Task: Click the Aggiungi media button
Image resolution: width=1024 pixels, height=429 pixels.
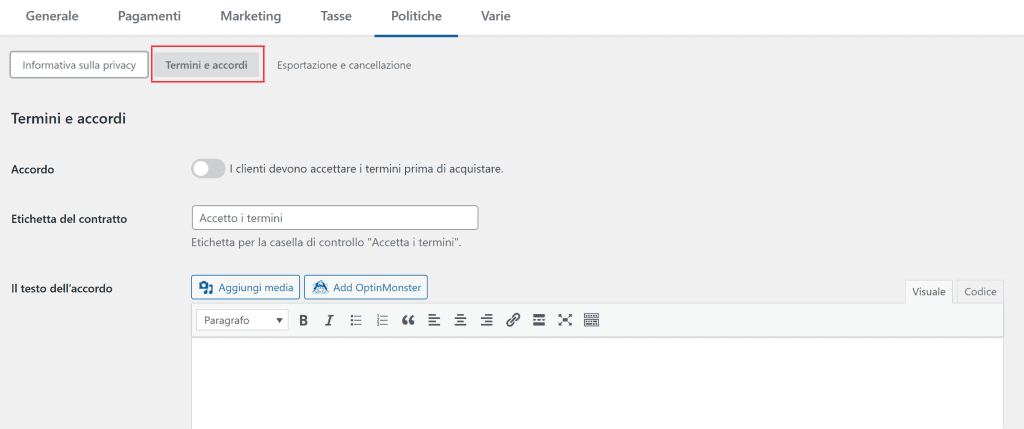Action: click(246, 288)
